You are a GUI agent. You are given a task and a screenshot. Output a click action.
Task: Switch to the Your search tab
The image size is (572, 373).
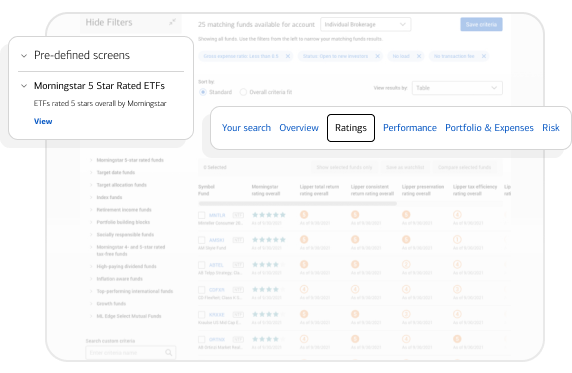tap(246, 128)
